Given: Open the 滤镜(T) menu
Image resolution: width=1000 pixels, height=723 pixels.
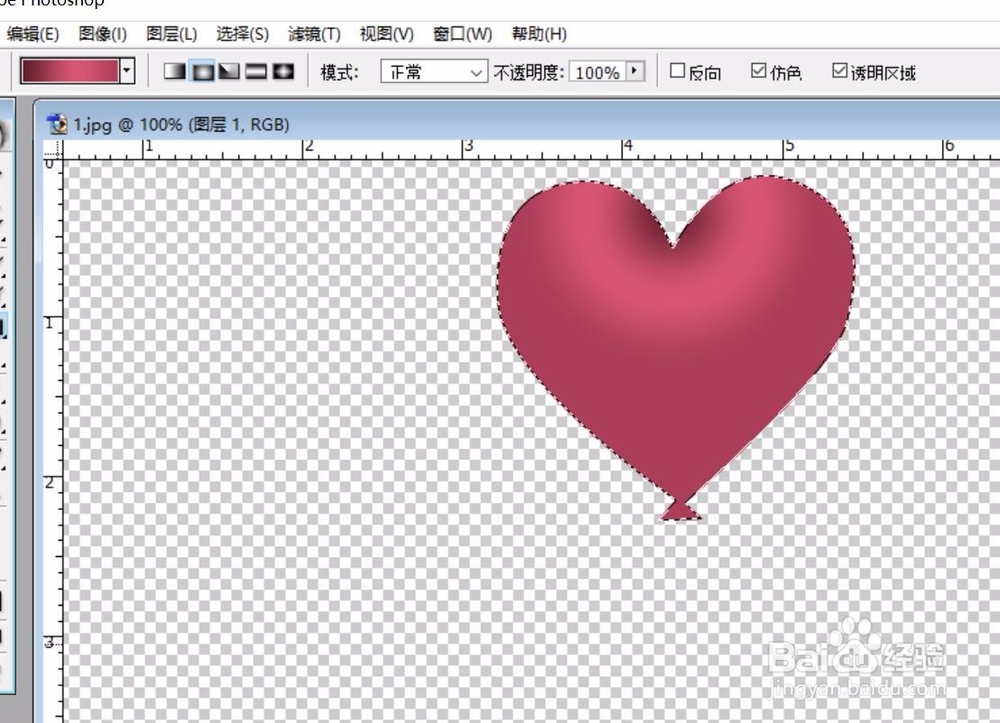Looking at the screenshot, I should (314, 34).
